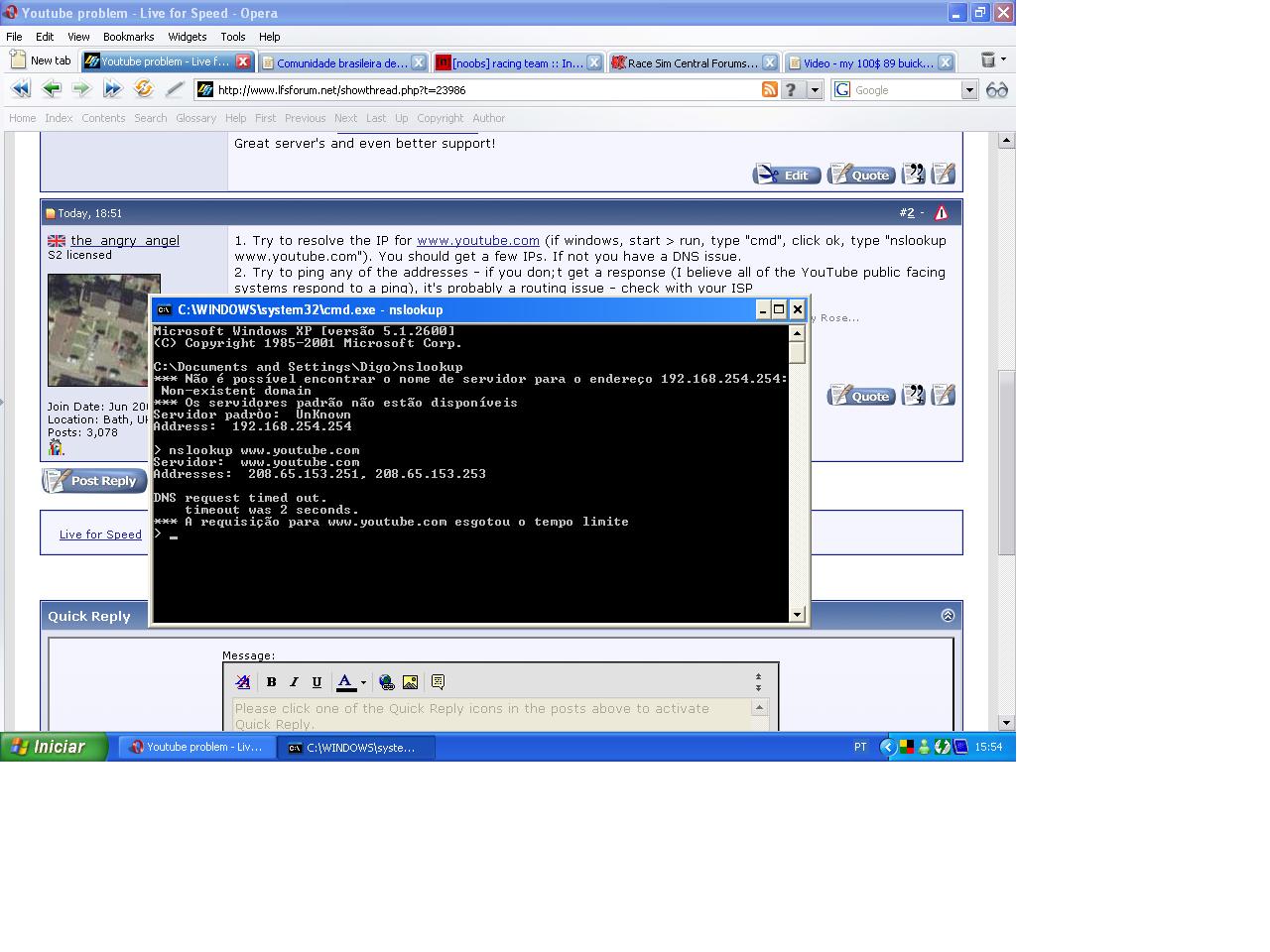Click the Post Reply button
The width and height of the screenshot is (1270, 952).
click(x=94, y=481)
